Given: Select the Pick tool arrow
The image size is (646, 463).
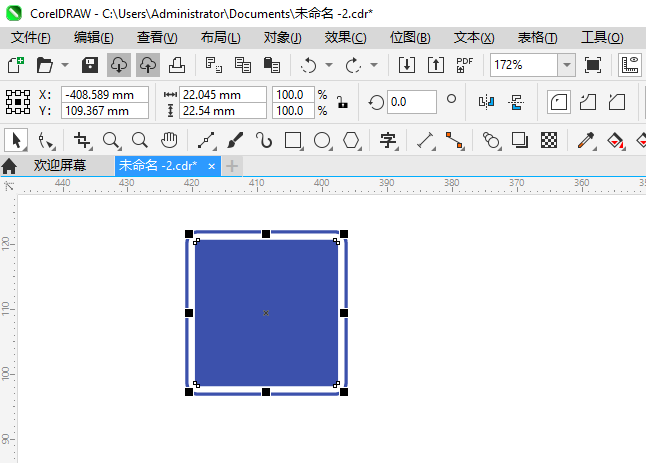Looking at the screenshot, I should tap(17, 140).
